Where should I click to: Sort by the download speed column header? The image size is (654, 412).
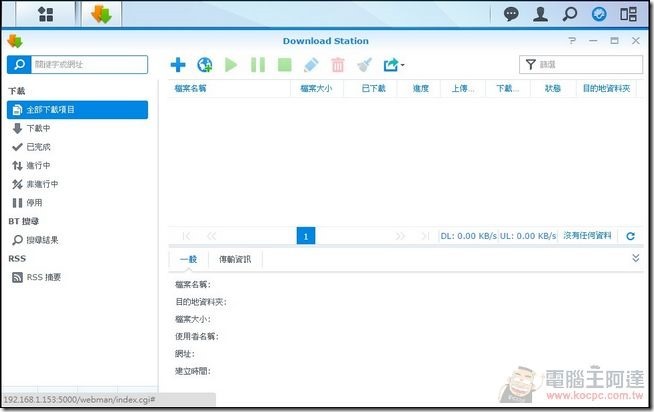tap(508, 88)
